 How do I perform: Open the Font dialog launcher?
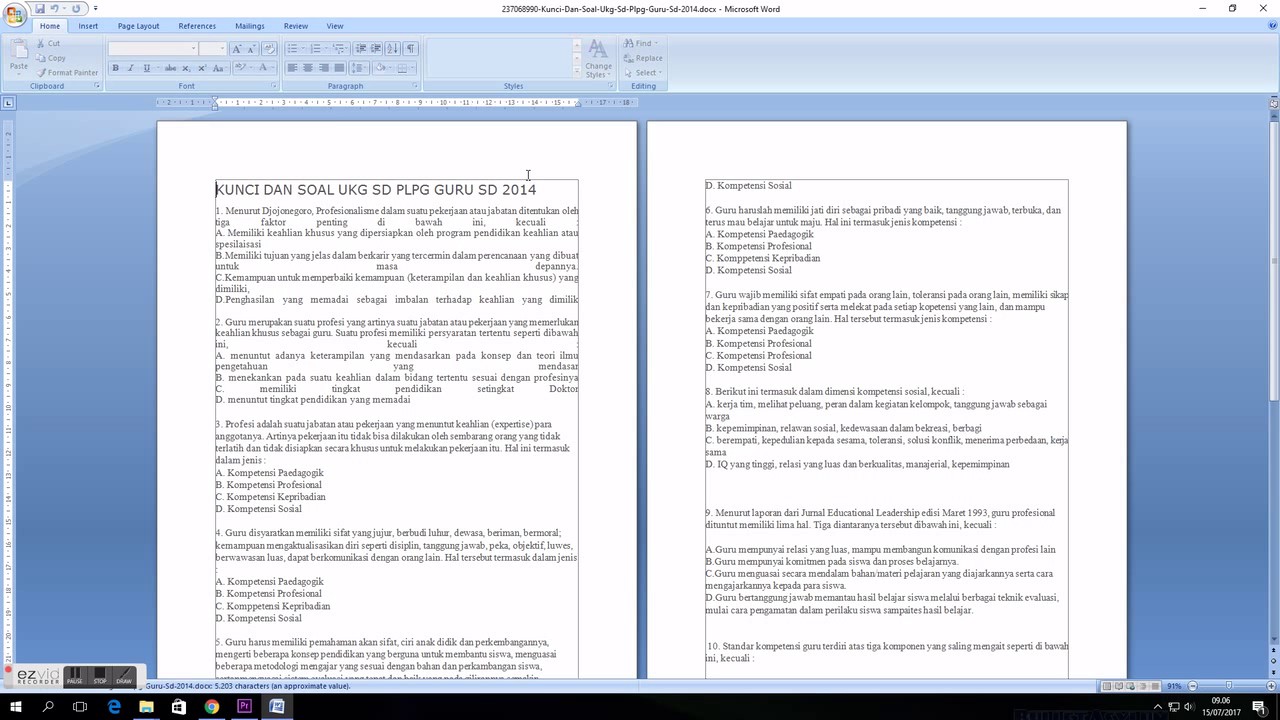(274, 86)
